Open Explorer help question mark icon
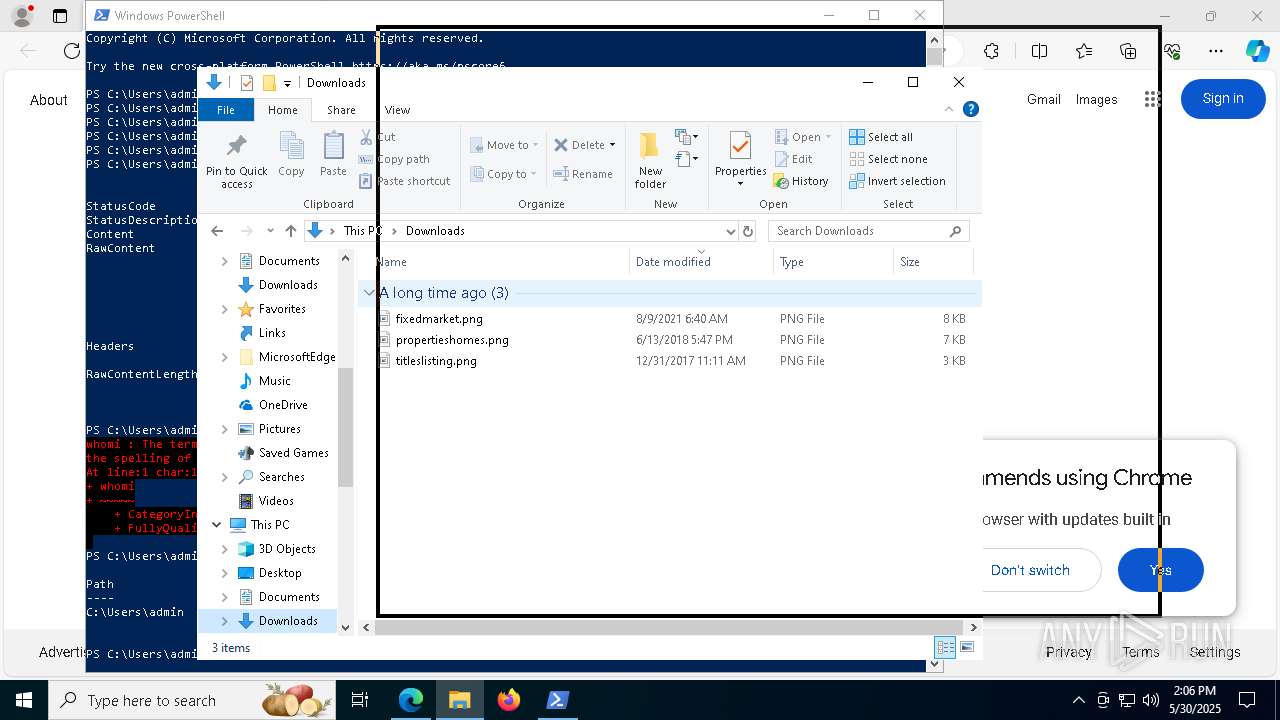 (x=970, y=109)
